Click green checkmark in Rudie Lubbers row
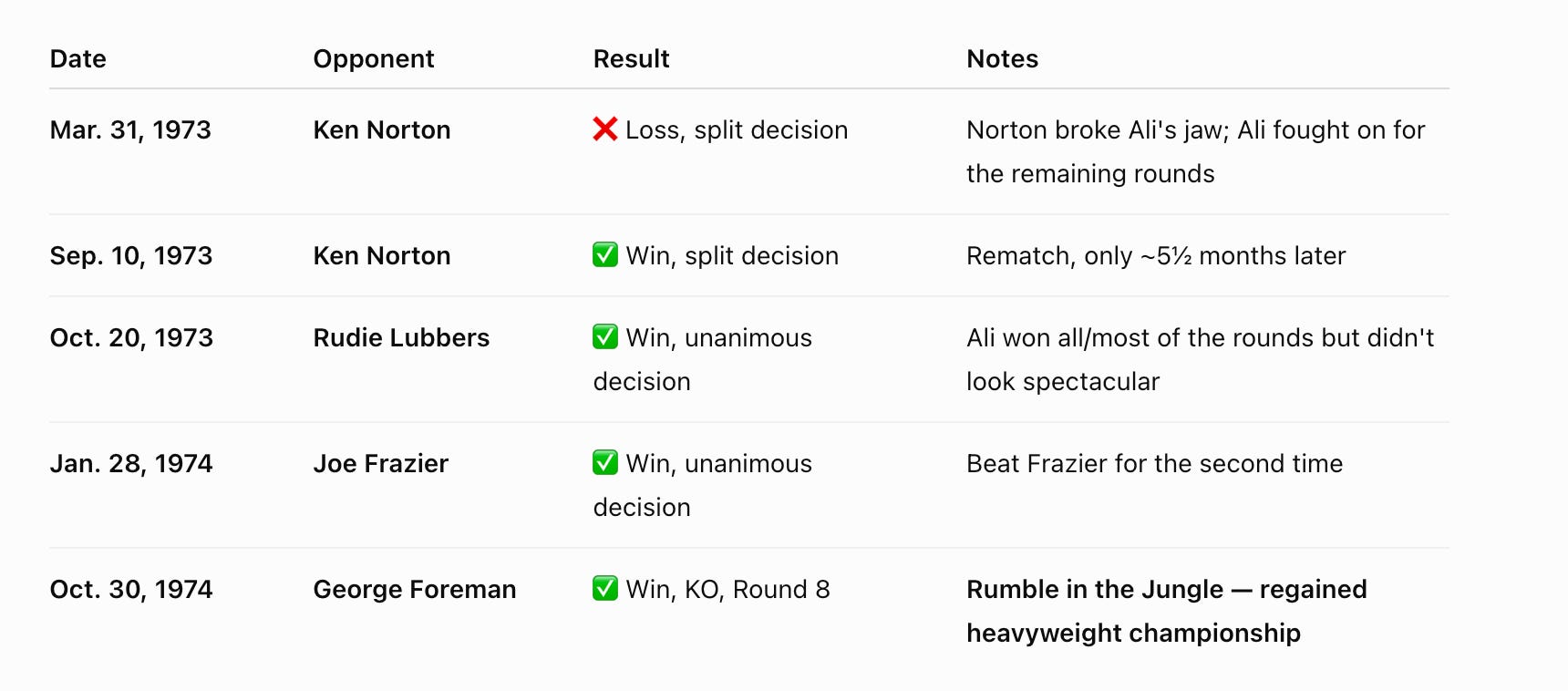 [605, 336]
